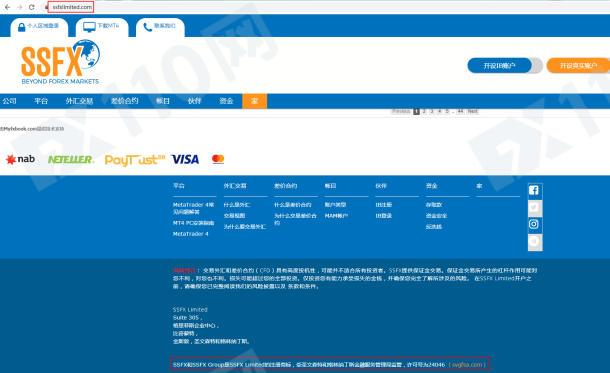Open 资金安全 footer link

coord(437,216)
